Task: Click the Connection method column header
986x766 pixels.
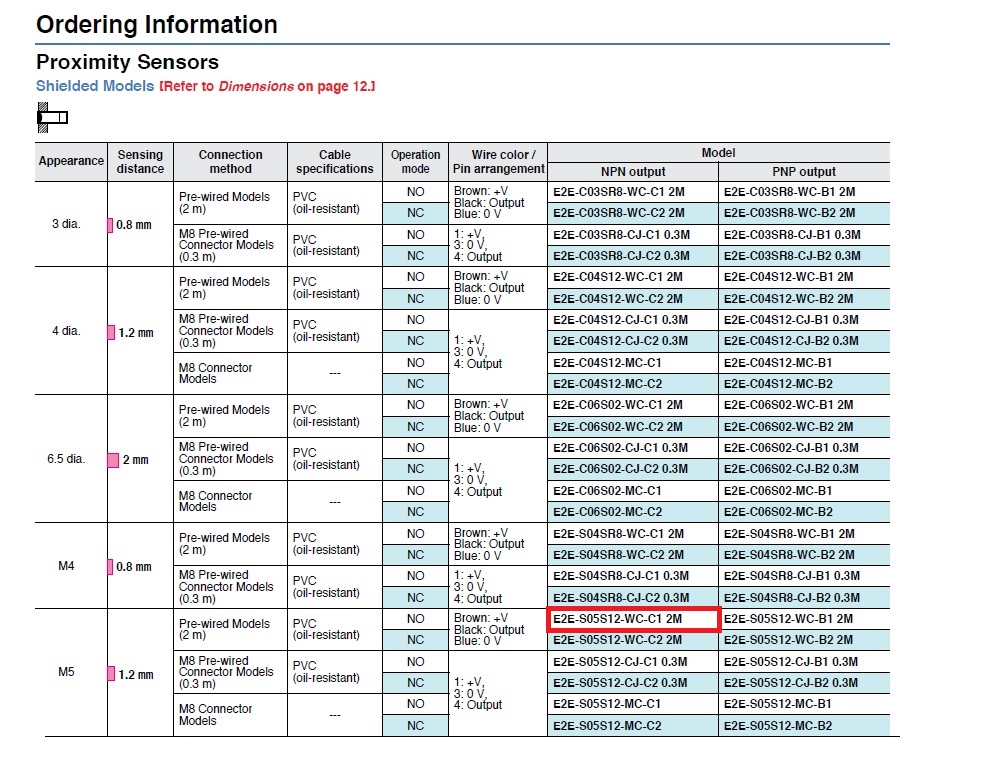Action: click(230, 162)
